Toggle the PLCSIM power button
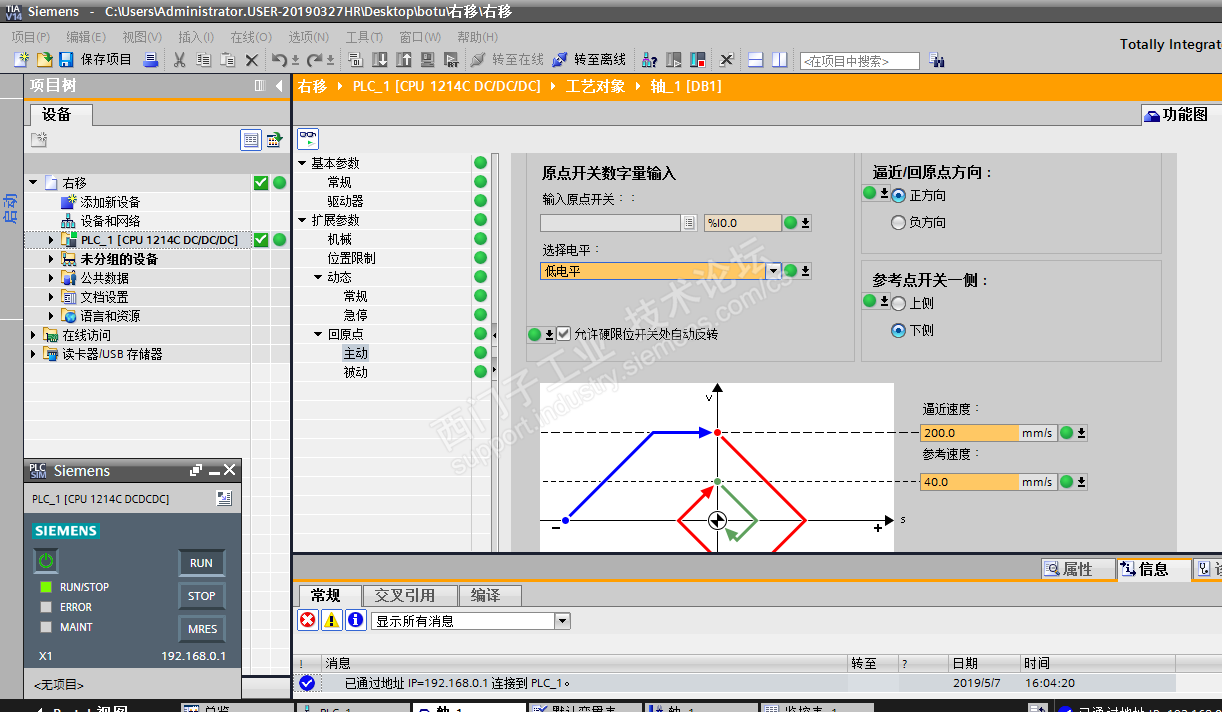Image resolution: width=1222 pixels, height=712 pixels. click(46, 561)
